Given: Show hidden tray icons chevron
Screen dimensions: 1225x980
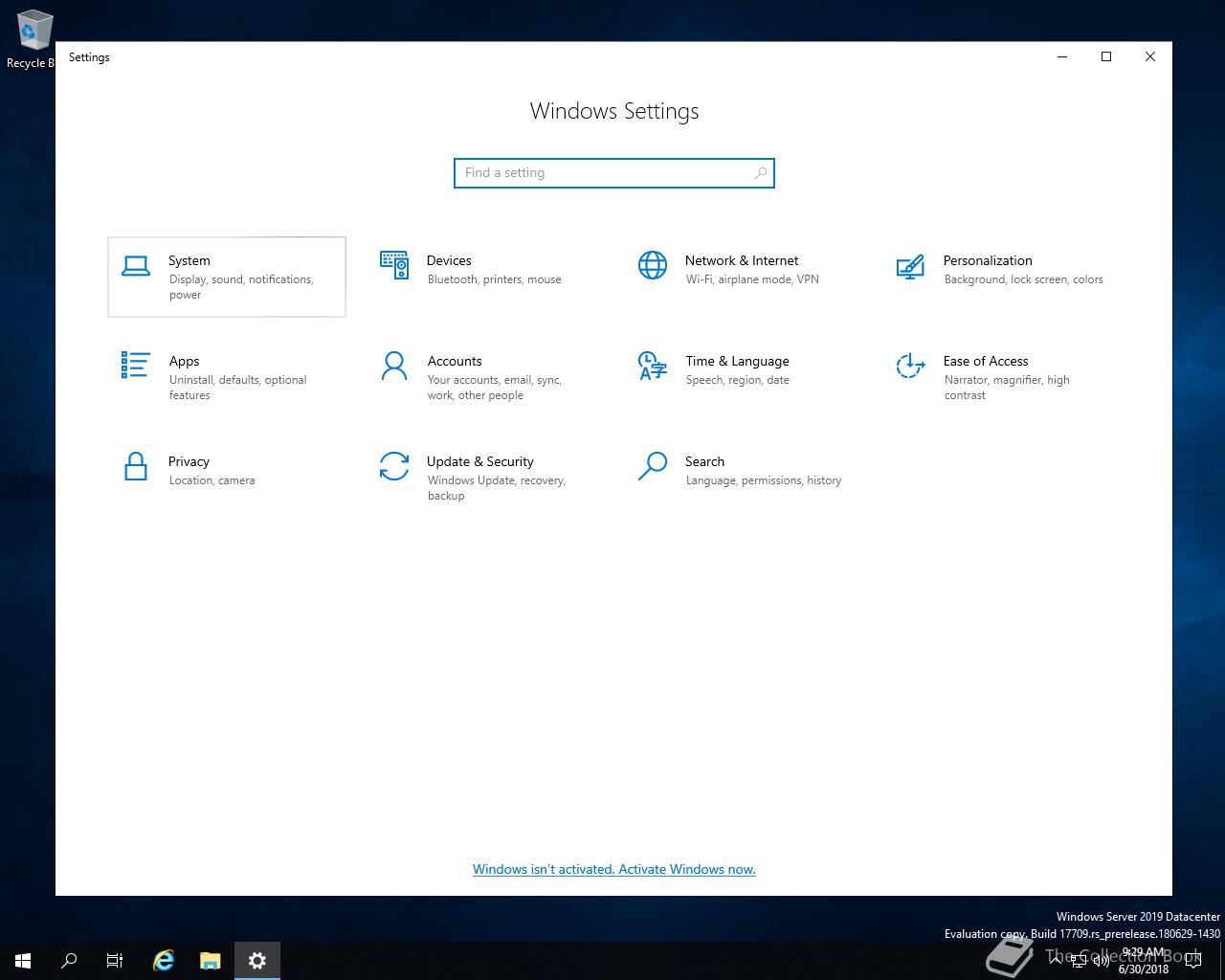Looking at the screenshot, I should pos(1056,961).
